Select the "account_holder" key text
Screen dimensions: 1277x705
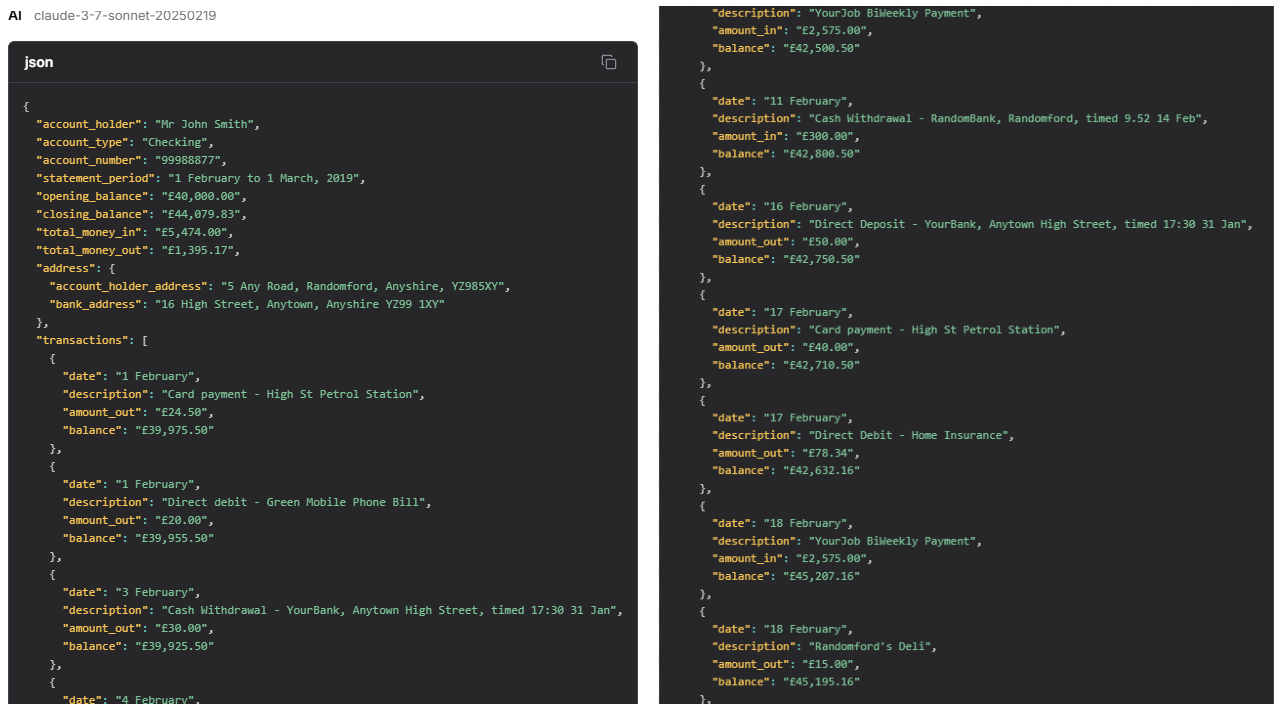click(x=89, y=124)
